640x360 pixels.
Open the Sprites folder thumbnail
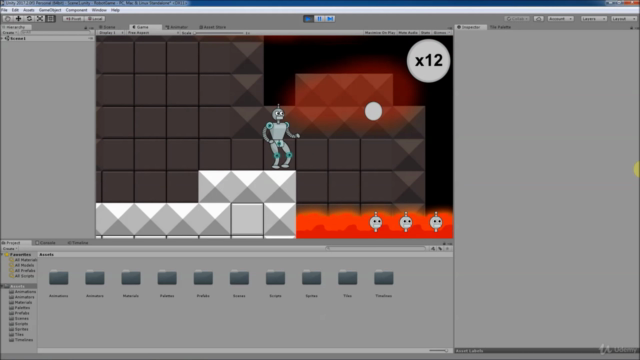coord(311,278)
